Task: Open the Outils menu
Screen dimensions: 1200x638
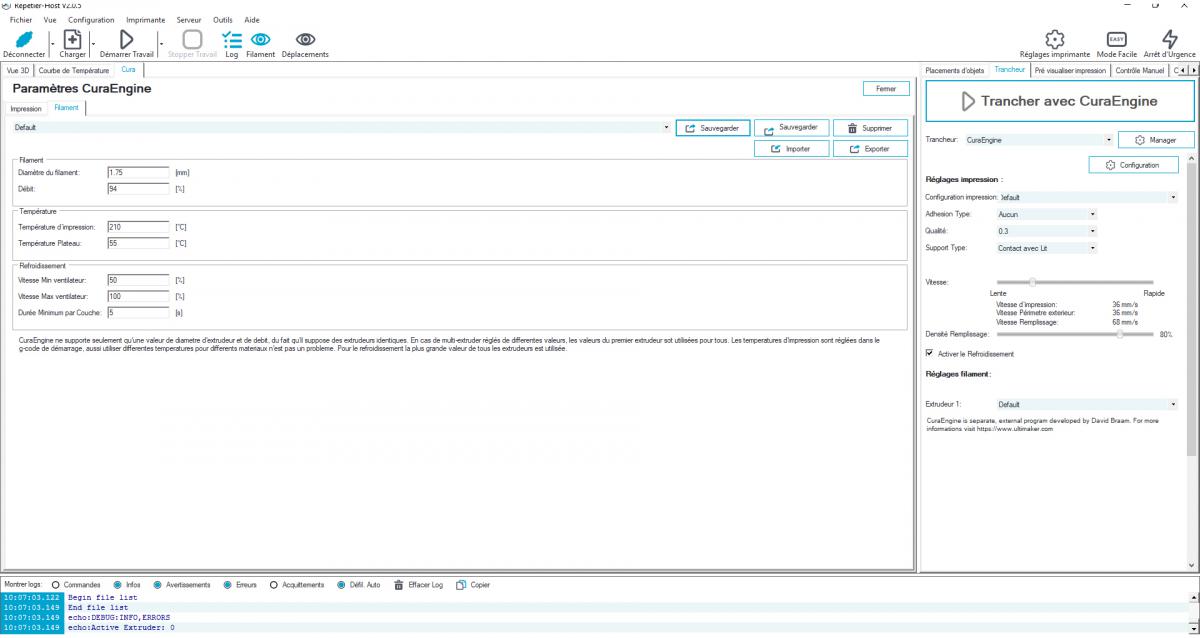Action: pyautogui.click(x=222, y=20)
